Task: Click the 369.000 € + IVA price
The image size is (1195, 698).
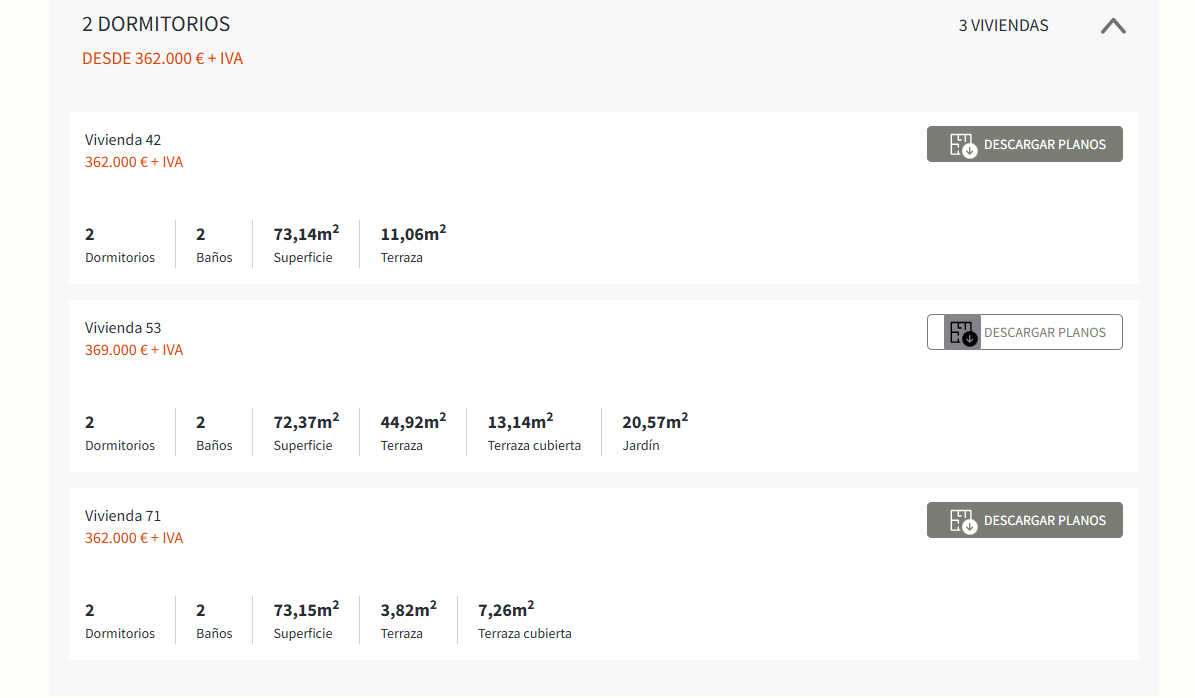Action: point(134,350)
